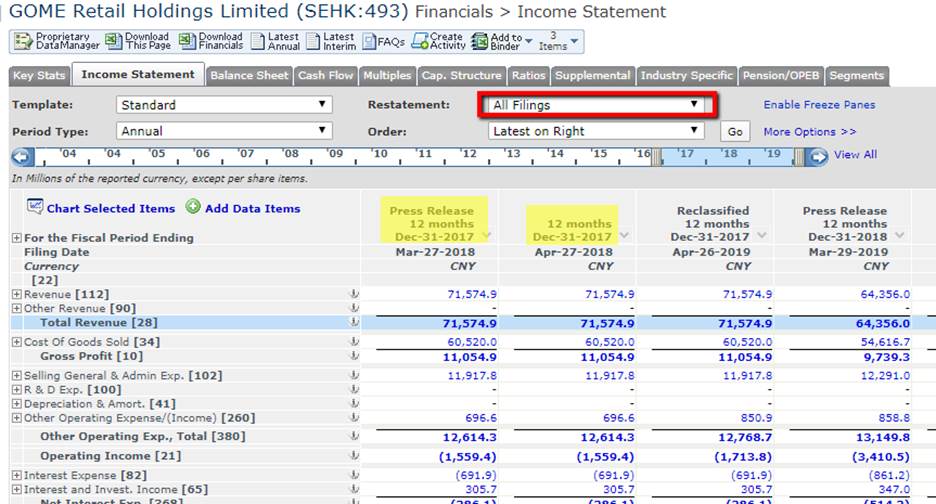This screenshot has width=936, height=504.
Task: Switch to the Supplemental tab
Action: coord(592,76)
